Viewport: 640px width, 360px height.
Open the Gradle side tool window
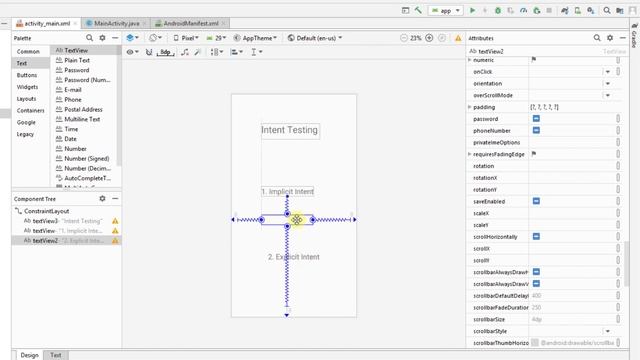coord(634,37)
